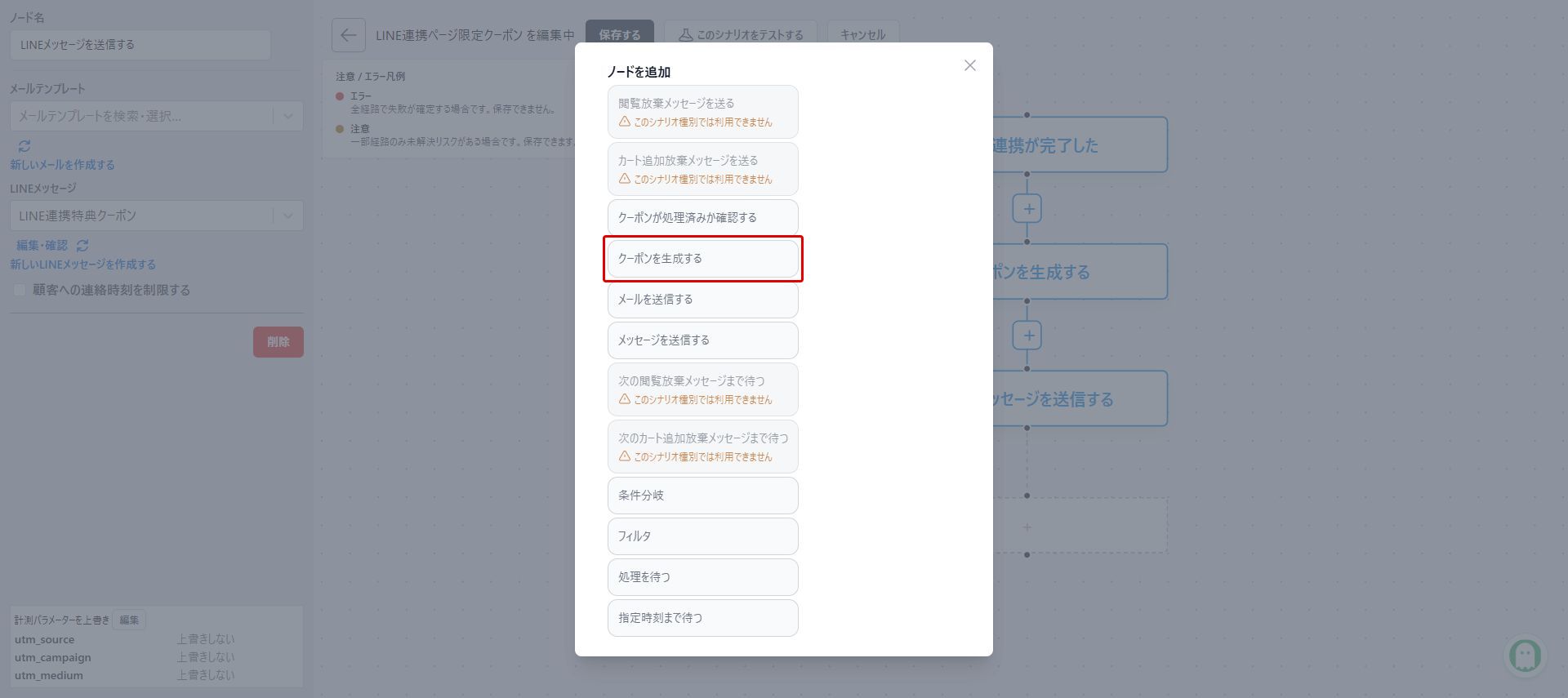Expand the LINE連携特典クーポン dropdown chevron
The width and height of the screenshot is (1568, 698).
click(x=288, y=216)
